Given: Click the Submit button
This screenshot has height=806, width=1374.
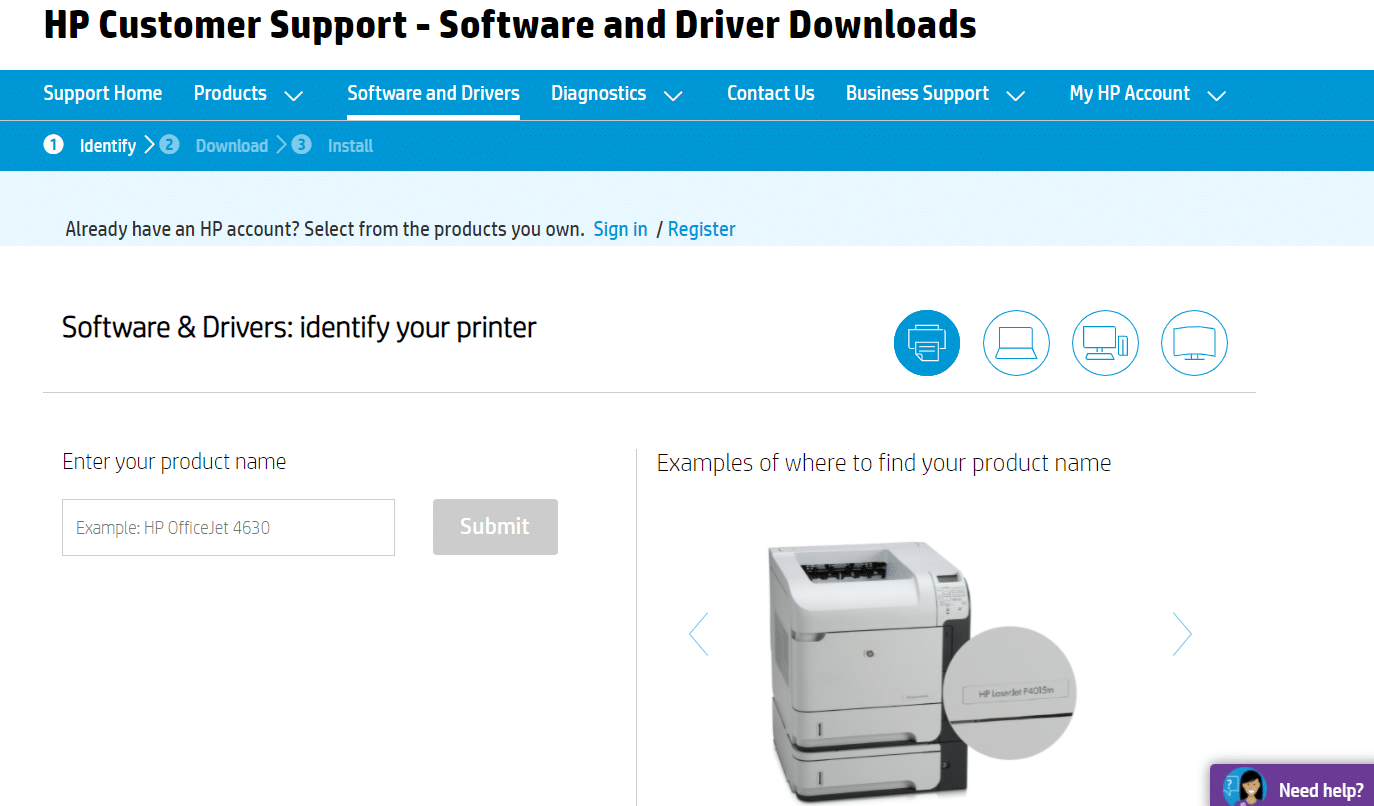Looking at the screenshot, I should click(x=495, y=527).
